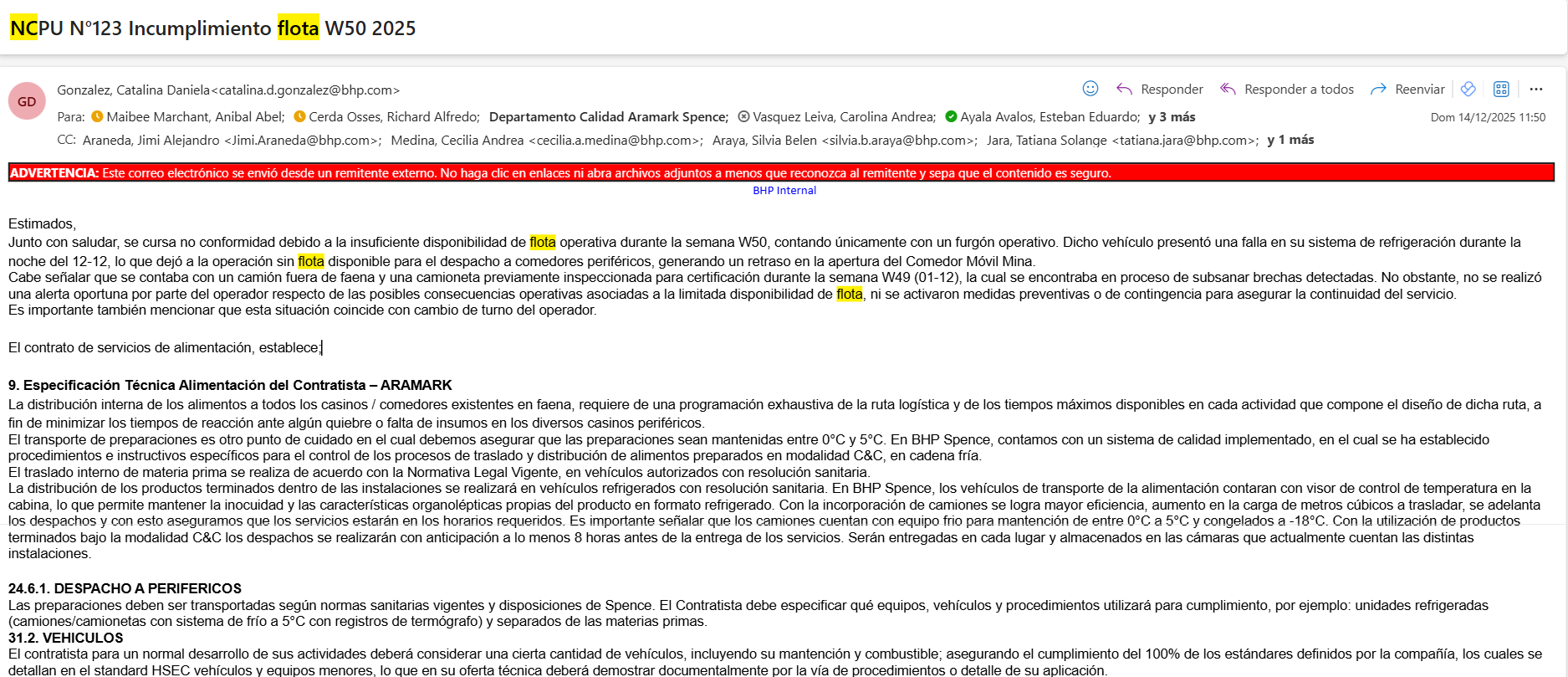Open the more actions ellipsis menu
1568x677 pixels.
1536,90
